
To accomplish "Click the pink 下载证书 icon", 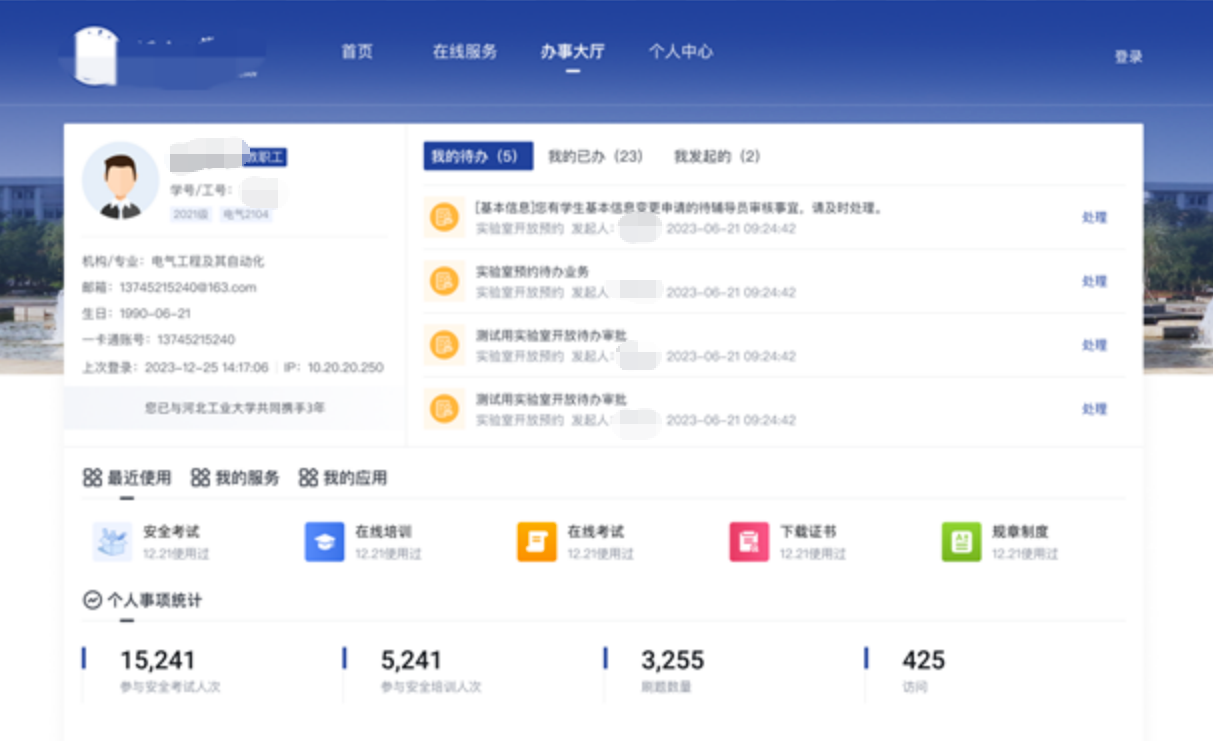I will pos(748,542).
